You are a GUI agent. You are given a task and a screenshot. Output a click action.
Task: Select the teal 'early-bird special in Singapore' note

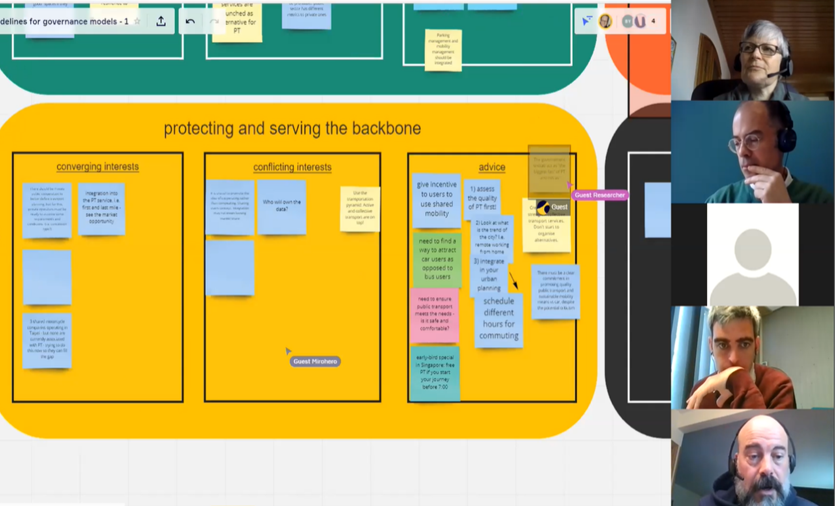tap(435, 374)
